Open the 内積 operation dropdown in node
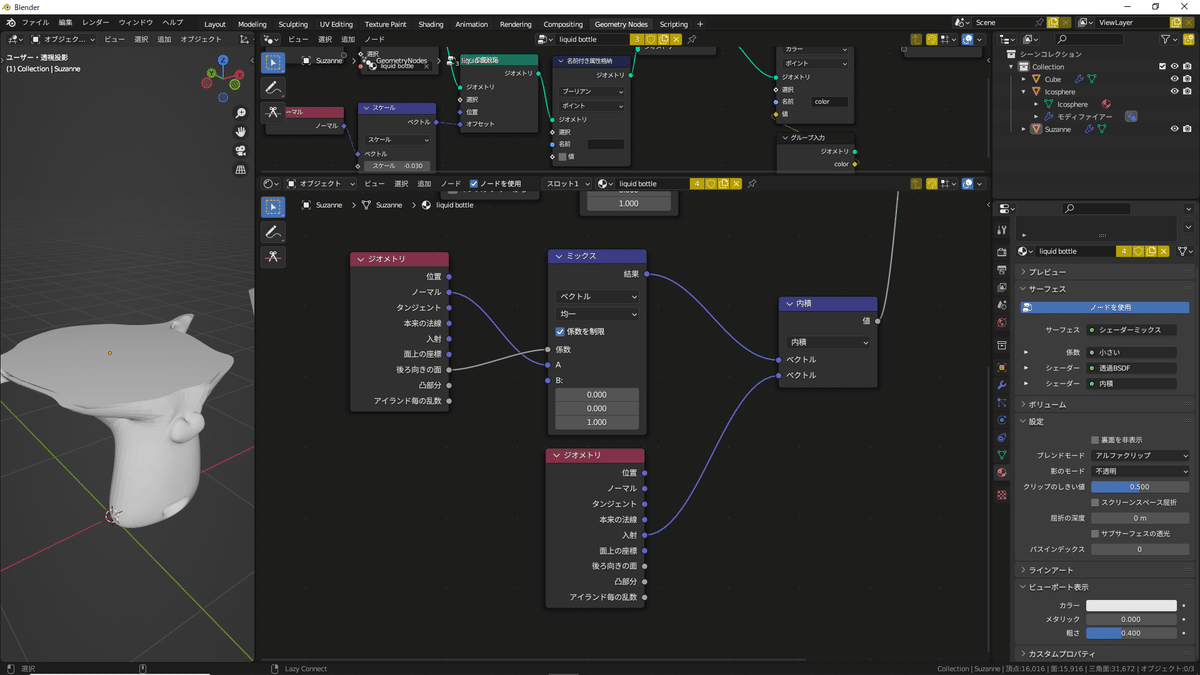 pos(828,342)
